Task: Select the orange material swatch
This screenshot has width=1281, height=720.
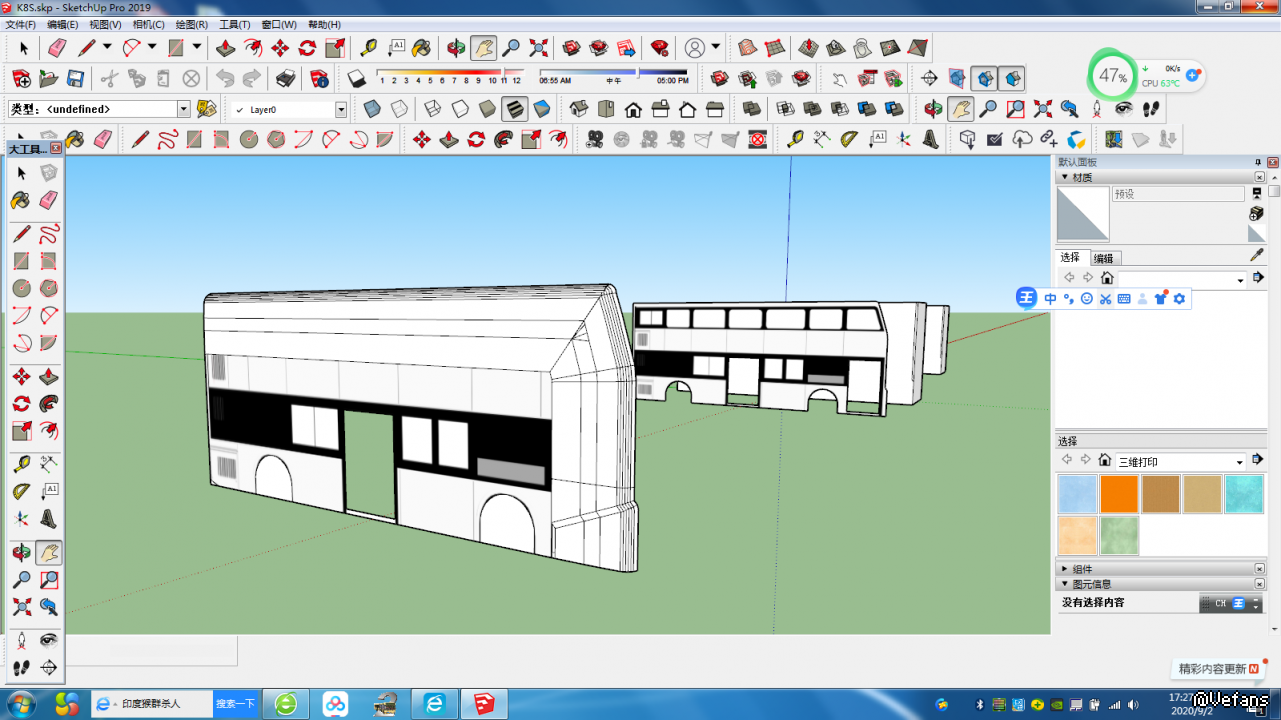Action: (x=1119, y=494)
